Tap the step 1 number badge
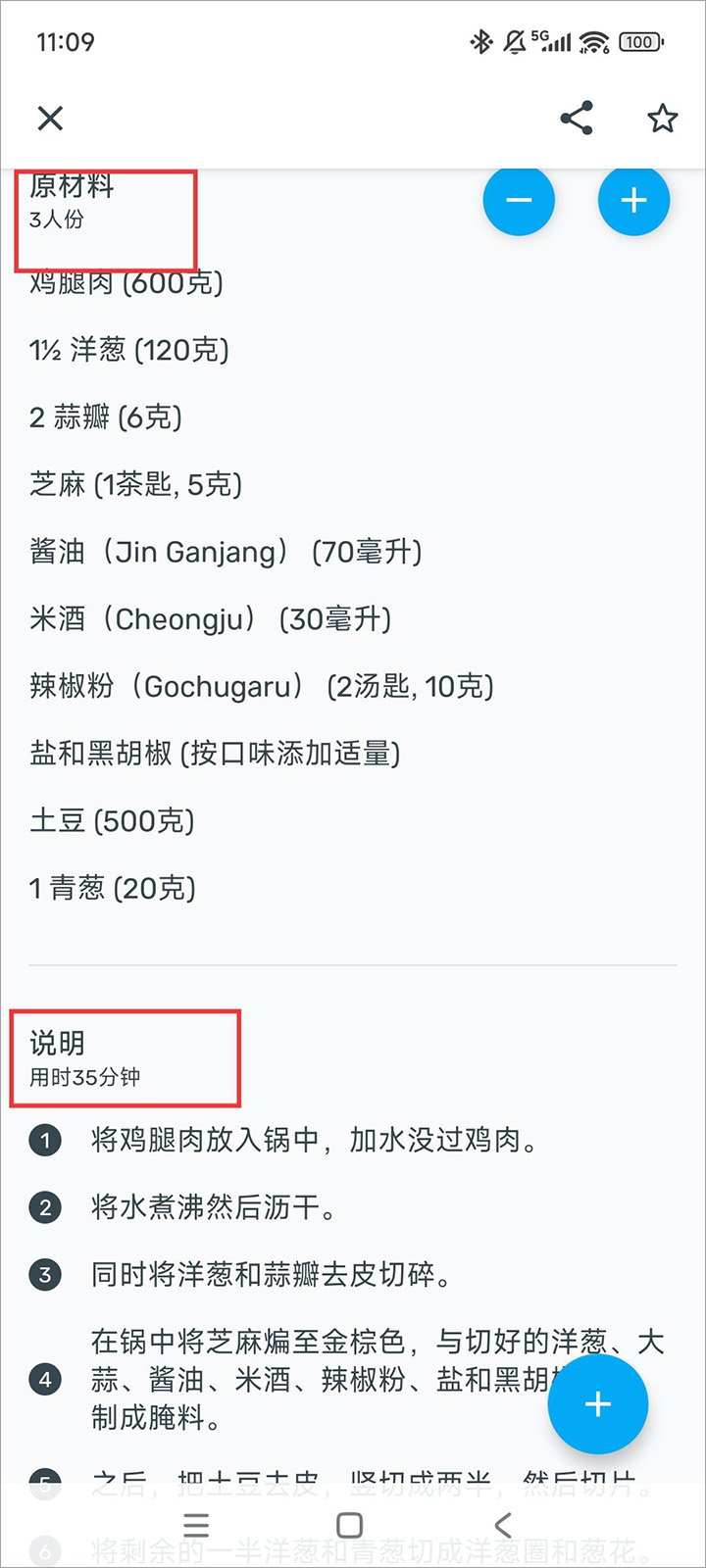The image size is (706, 1568). point(45,1140)
